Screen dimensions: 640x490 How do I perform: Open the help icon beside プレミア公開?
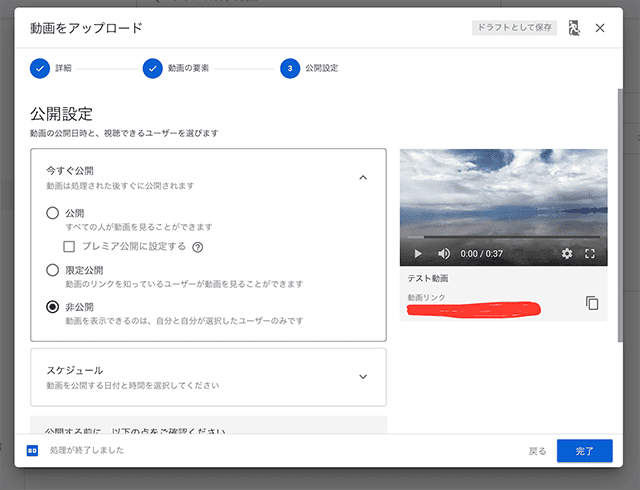(198, 247)
